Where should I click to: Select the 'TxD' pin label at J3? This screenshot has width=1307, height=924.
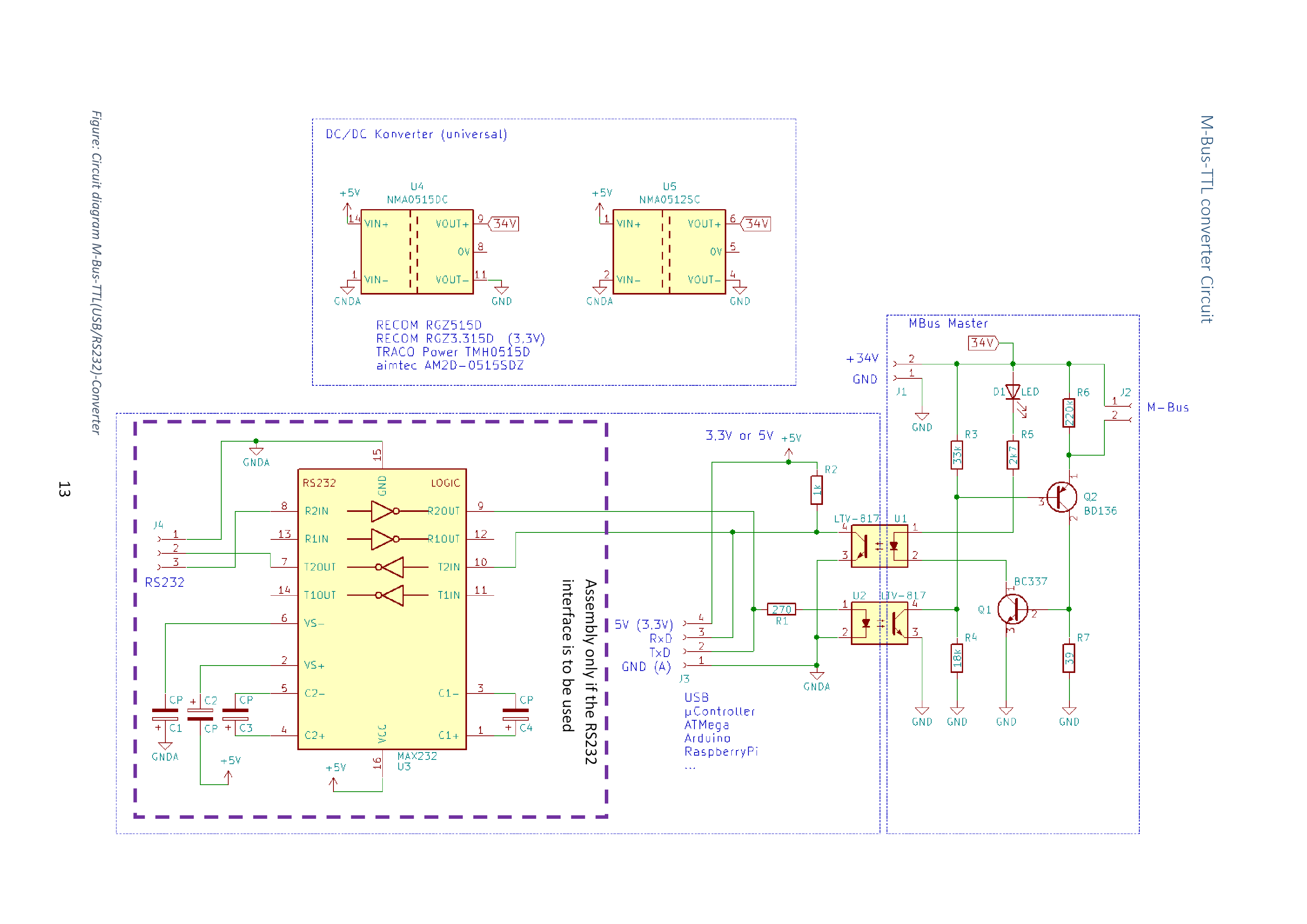(x=660, y=653)
